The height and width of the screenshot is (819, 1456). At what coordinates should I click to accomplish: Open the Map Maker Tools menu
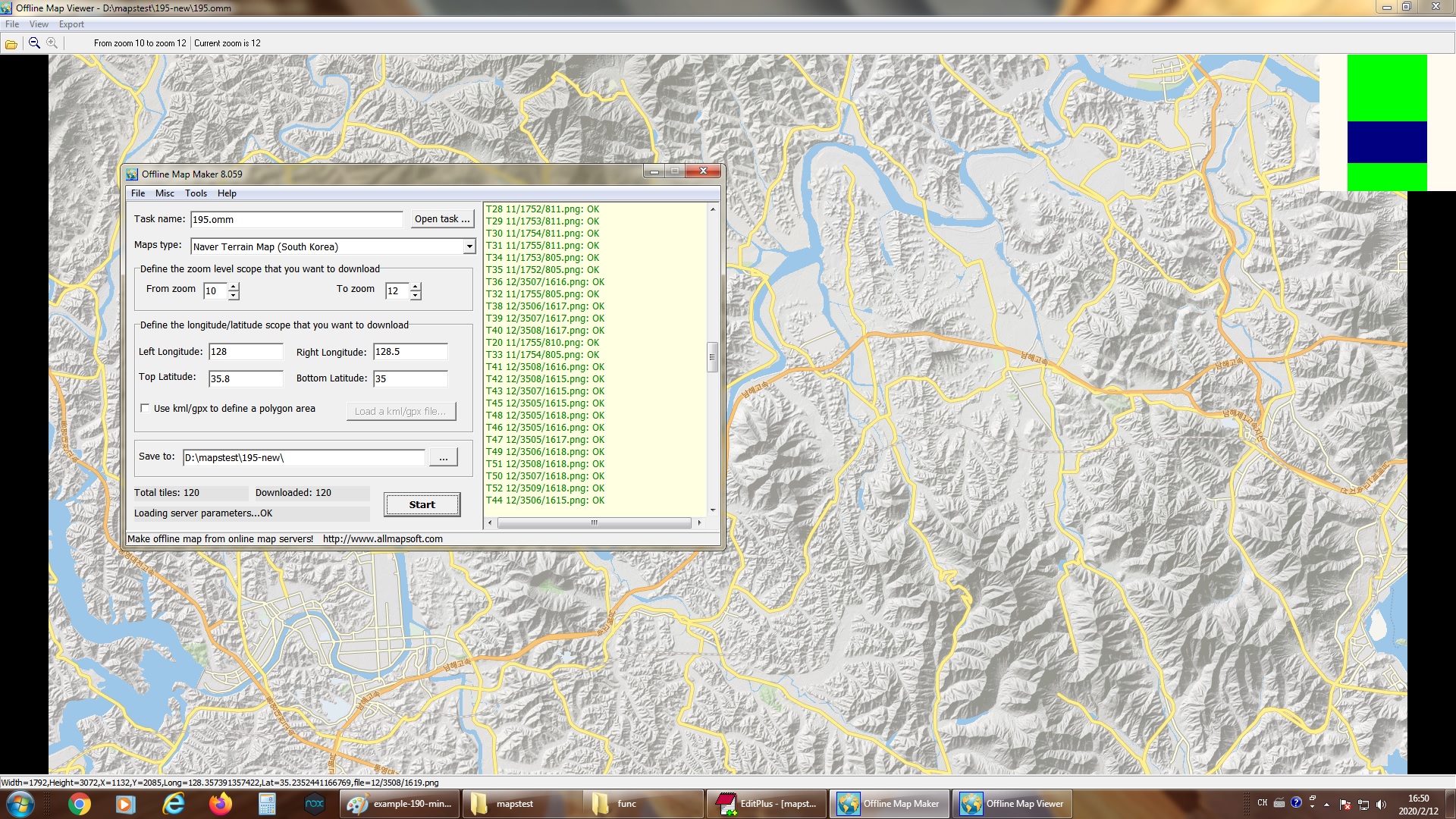[x=196, y=193]
